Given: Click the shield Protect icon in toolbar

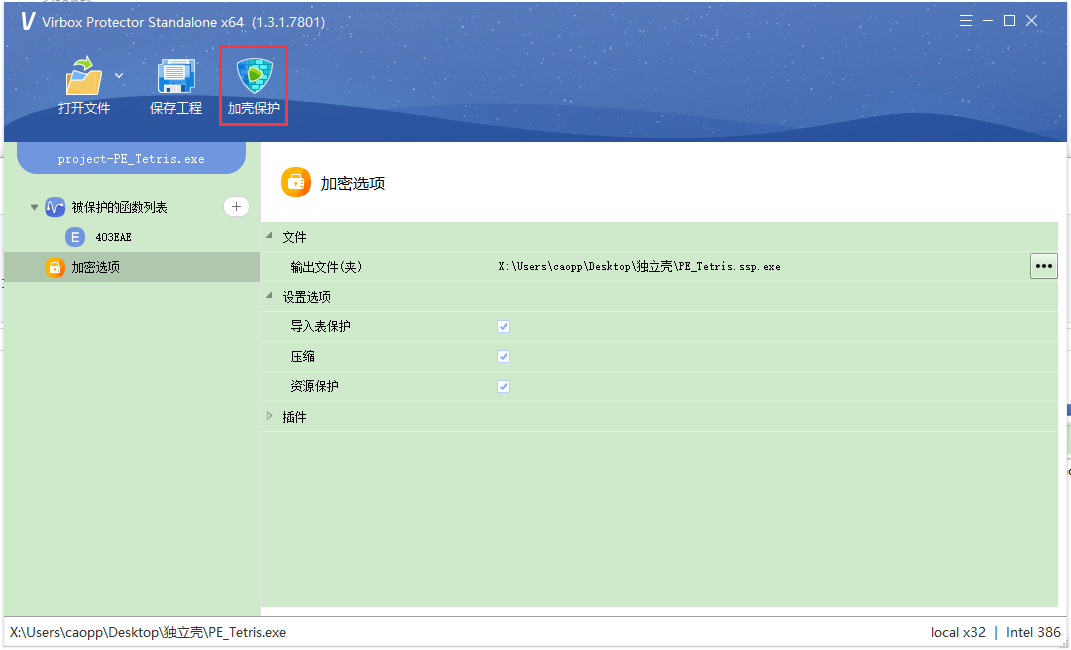Looking at the screenshot, I should [254, 76].
